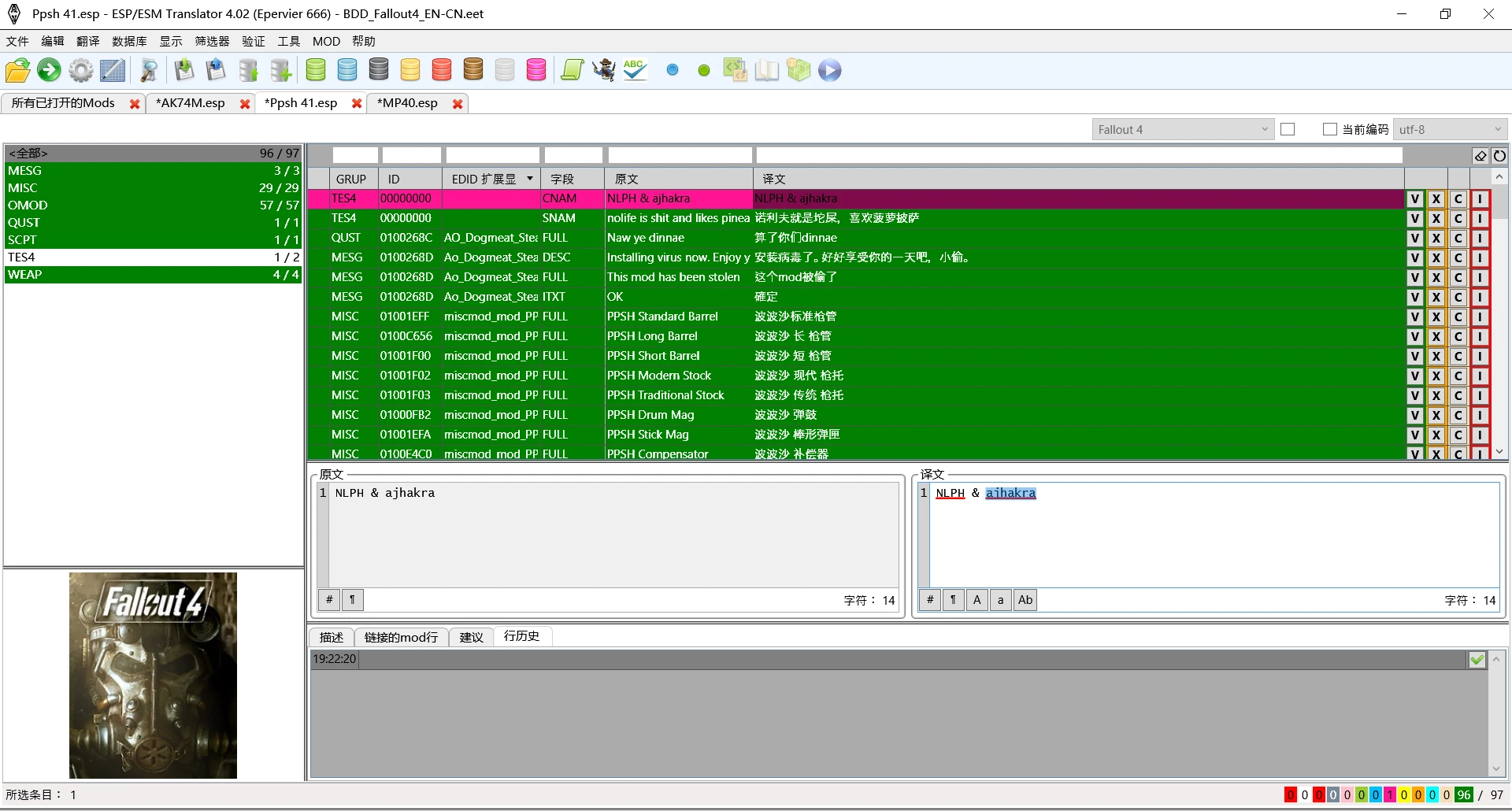Image resolution: width=1512 pixels, height=811 pixels.
Task: Click the blue play arrow toolbar icon
Action: point(830,70)
